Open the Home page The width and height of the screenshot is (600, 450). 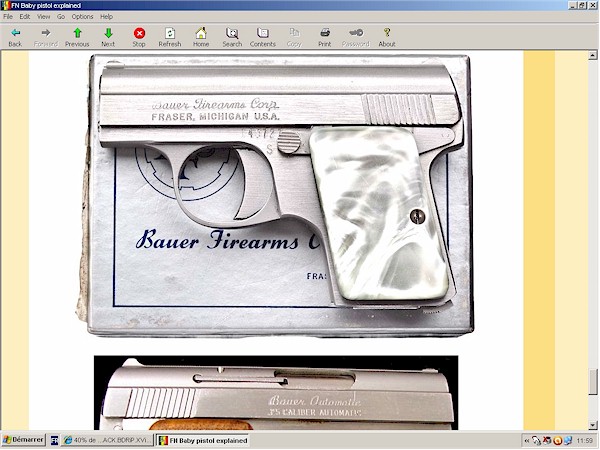[201, 38]
